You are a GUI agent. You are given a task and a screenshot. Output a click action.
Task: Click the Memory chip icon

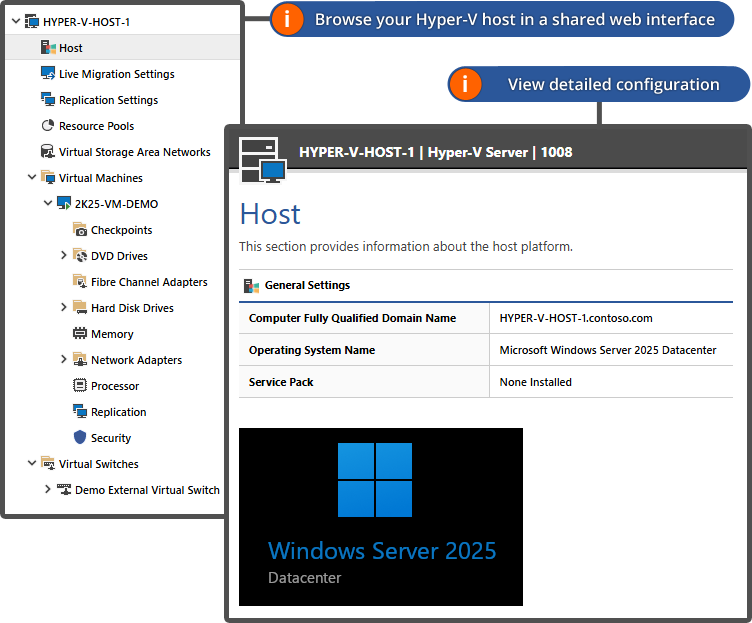(80, 333)
